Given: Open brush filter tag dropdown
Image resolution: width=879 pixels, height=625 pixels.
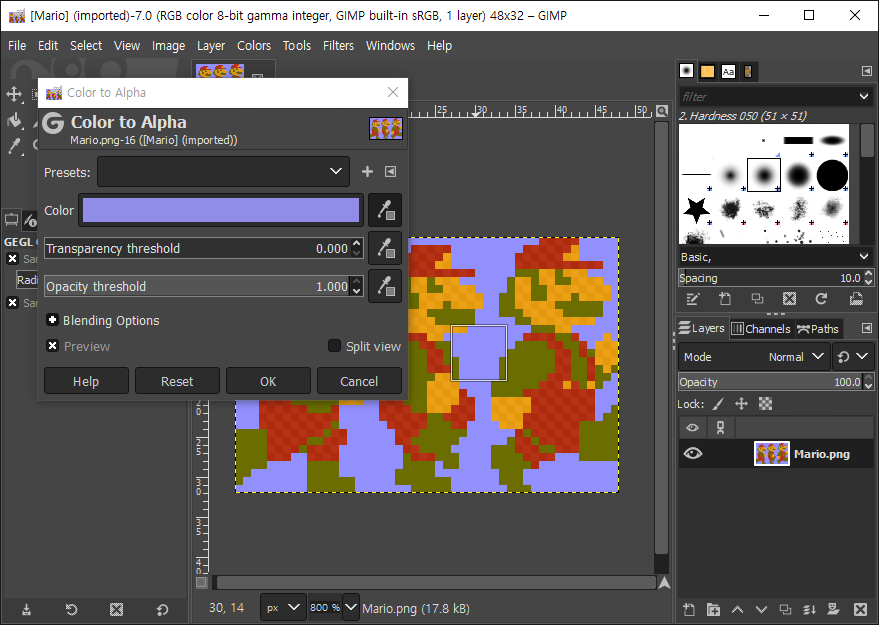Looking at the screenshot, I should tap(864, 96).
